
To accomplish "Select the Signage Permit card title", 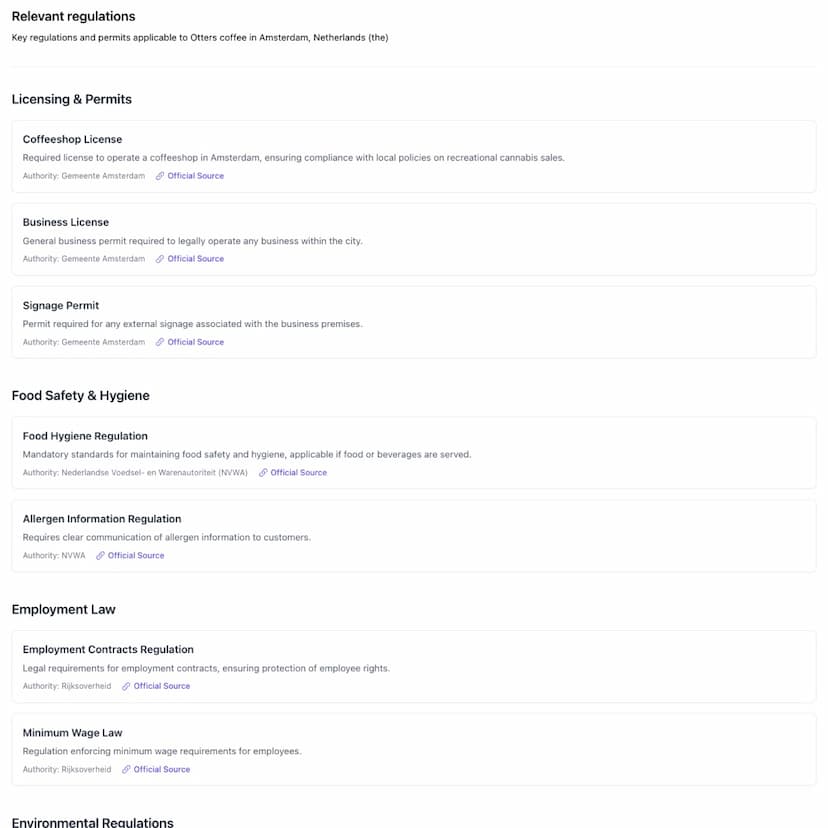I will (x=61, y=305).
